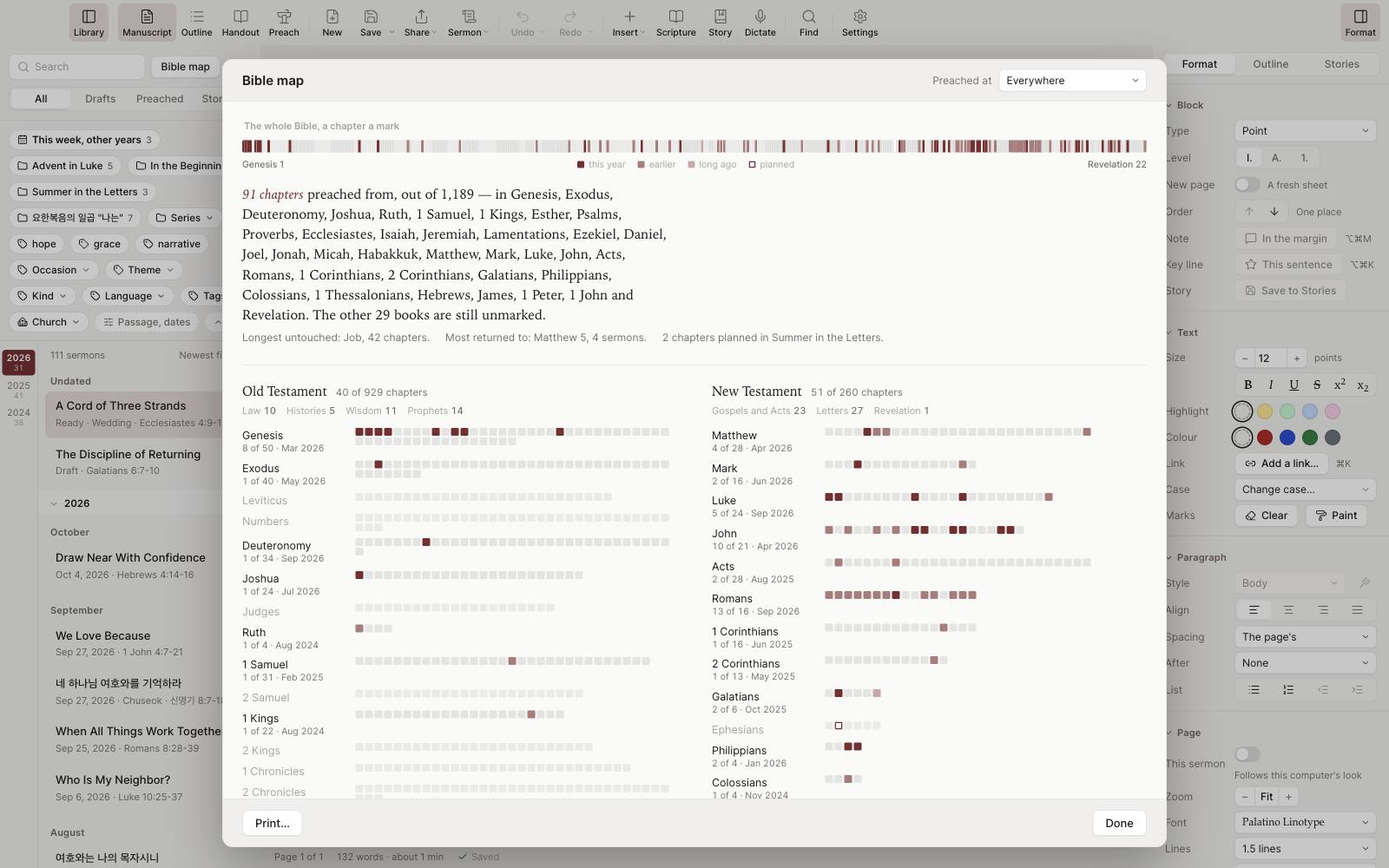Start Dictate microphone
Screen dimensions: 1389x868
pos(760,23)
